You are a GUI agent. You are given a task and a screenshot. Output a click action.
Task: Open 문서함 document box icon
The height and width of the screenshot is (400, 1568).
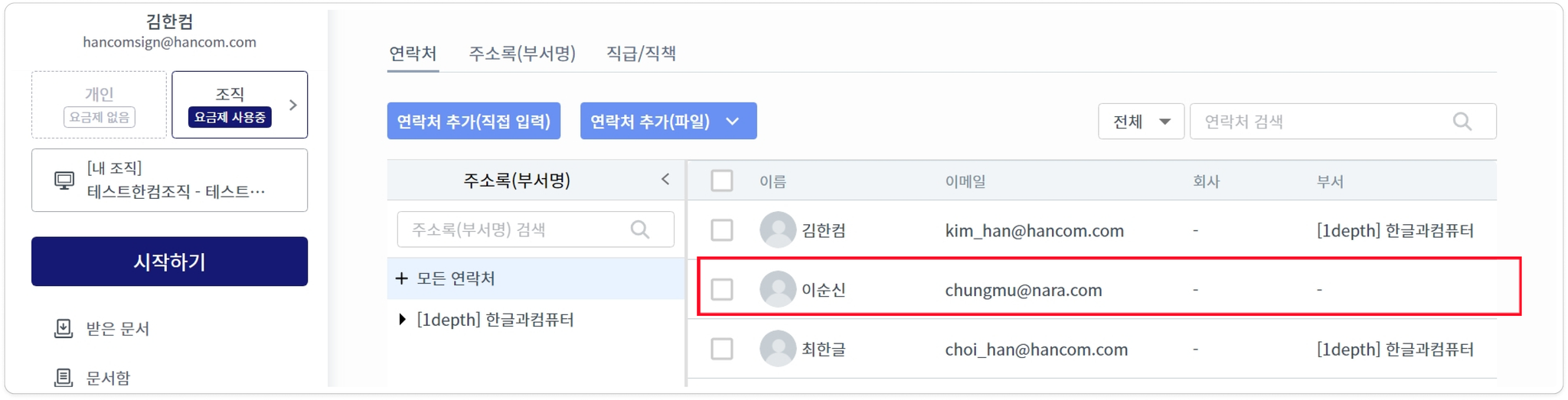64,378
